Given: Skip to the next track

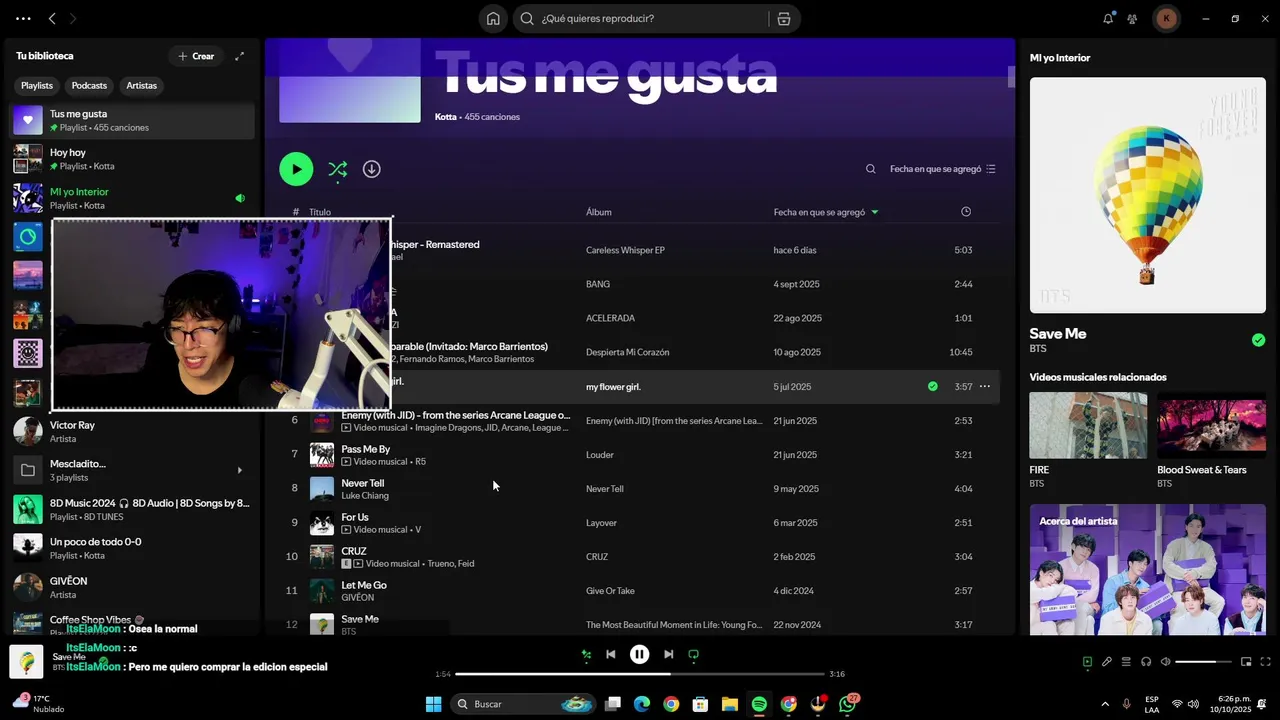Looking at the screenshot, I should coord(669,654).
